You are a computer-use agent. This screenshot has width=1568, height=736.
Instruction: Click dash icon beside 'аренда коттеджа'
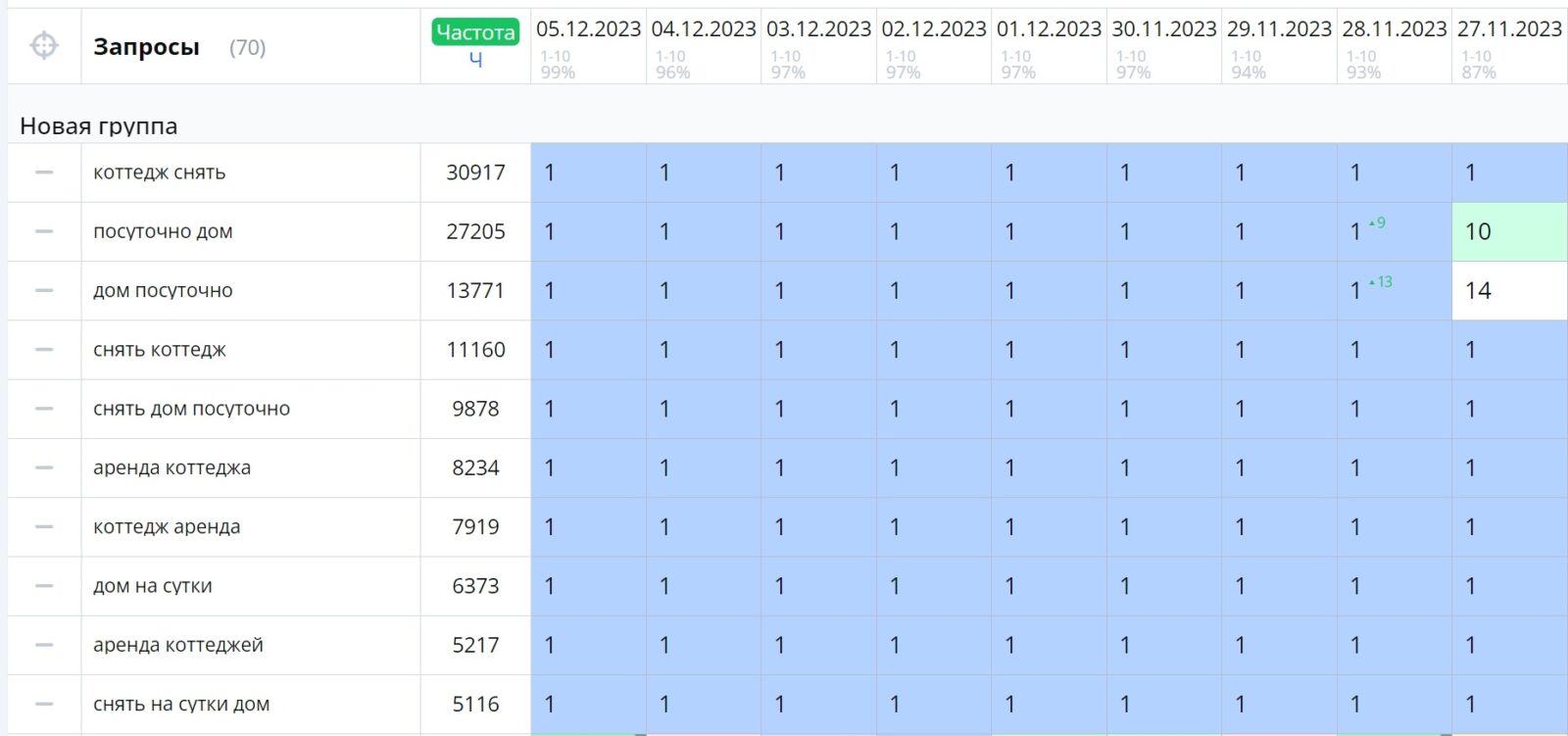tap(44, 467)
